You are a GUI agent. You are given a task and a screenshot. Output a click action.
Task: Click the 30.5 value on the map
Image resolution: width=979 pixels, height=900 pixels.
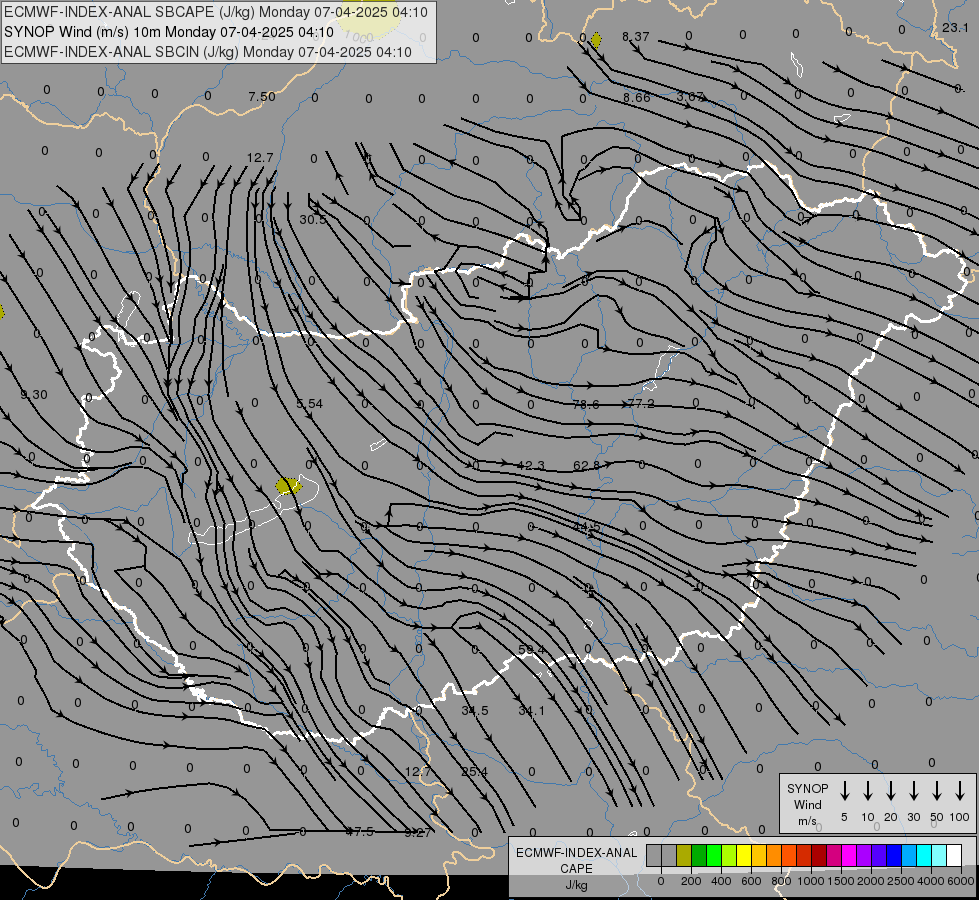click(313, 219)
